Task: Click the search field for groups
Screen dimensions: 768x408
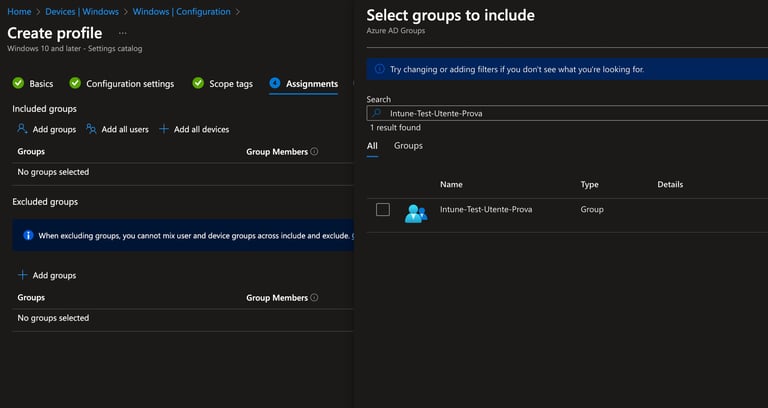Action: pos(567,113)
